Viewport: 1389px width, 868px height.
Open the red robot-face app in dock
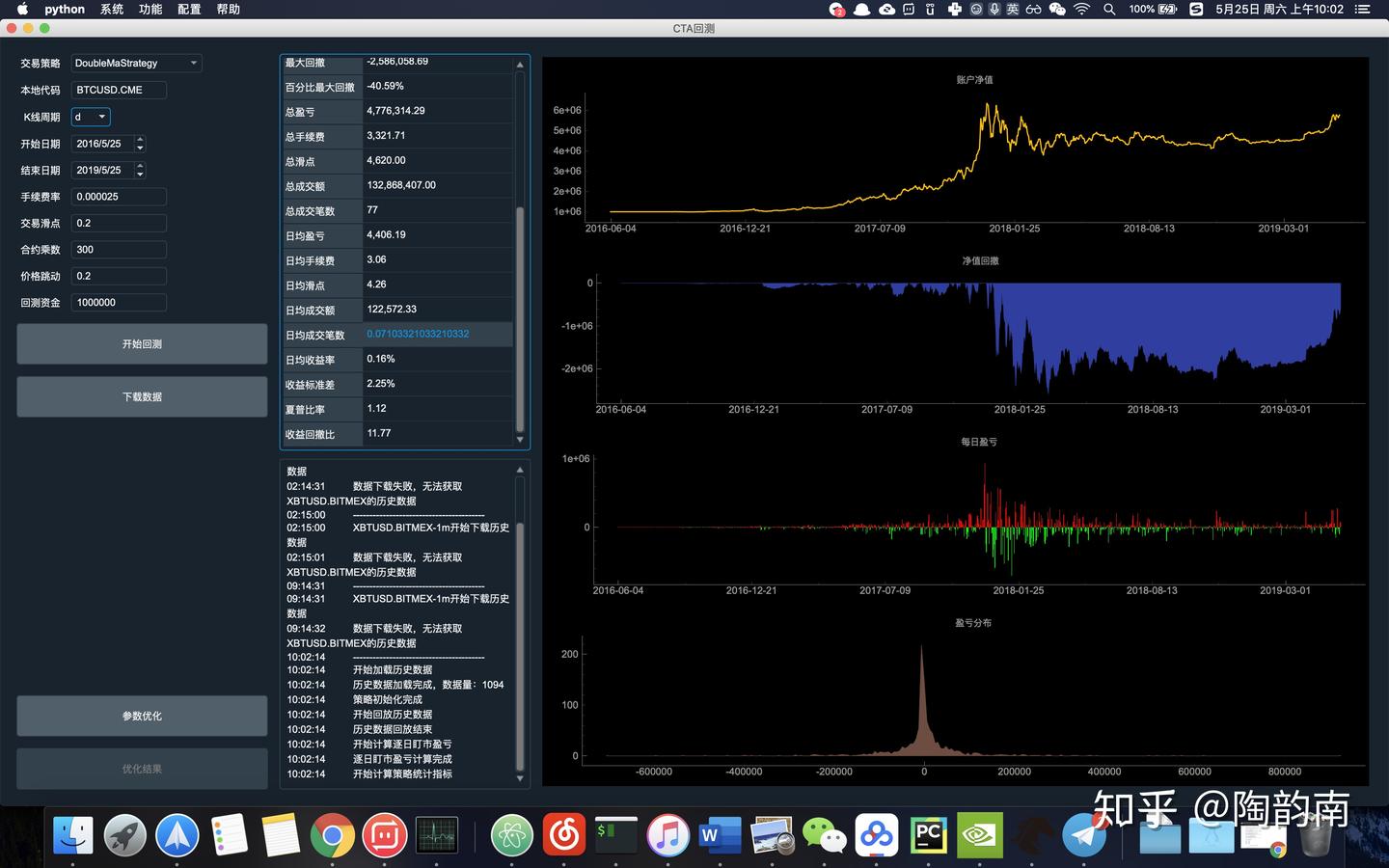[x=385, y=835]
